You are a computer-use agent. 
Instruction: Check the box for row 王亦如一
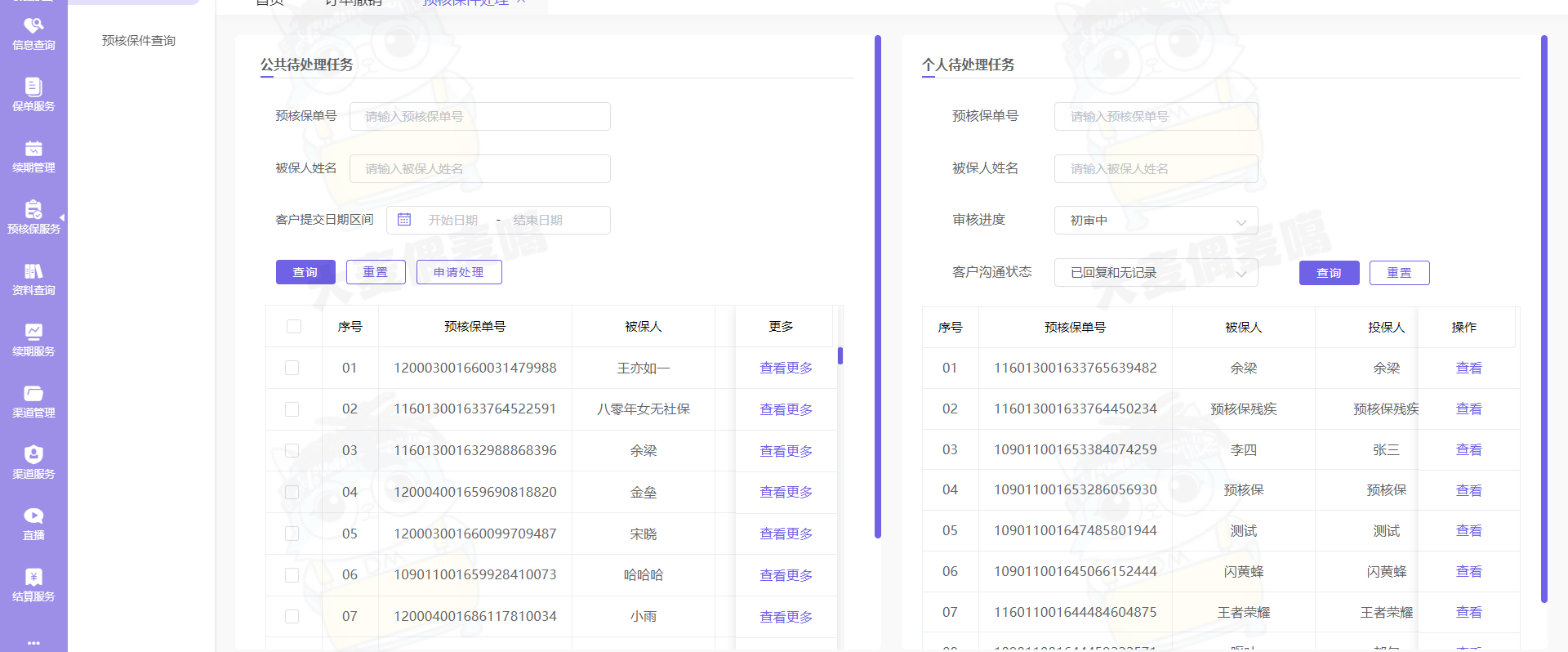(x=292, y=368)
